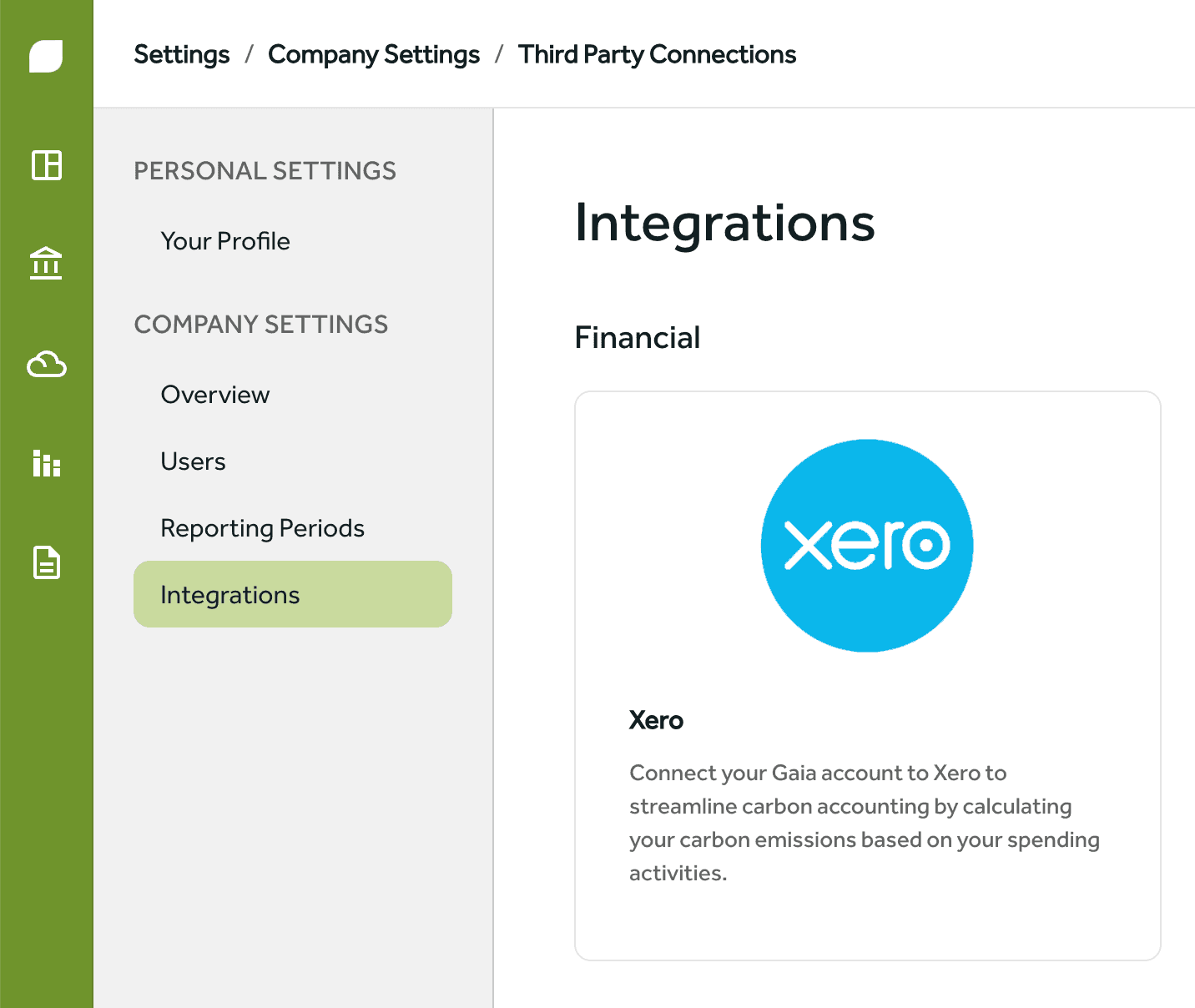Image resolution: width=1195 pixels, height=1008 pixels.
Task: Click the Company Settings section header
Action: (x=261, y=325)
